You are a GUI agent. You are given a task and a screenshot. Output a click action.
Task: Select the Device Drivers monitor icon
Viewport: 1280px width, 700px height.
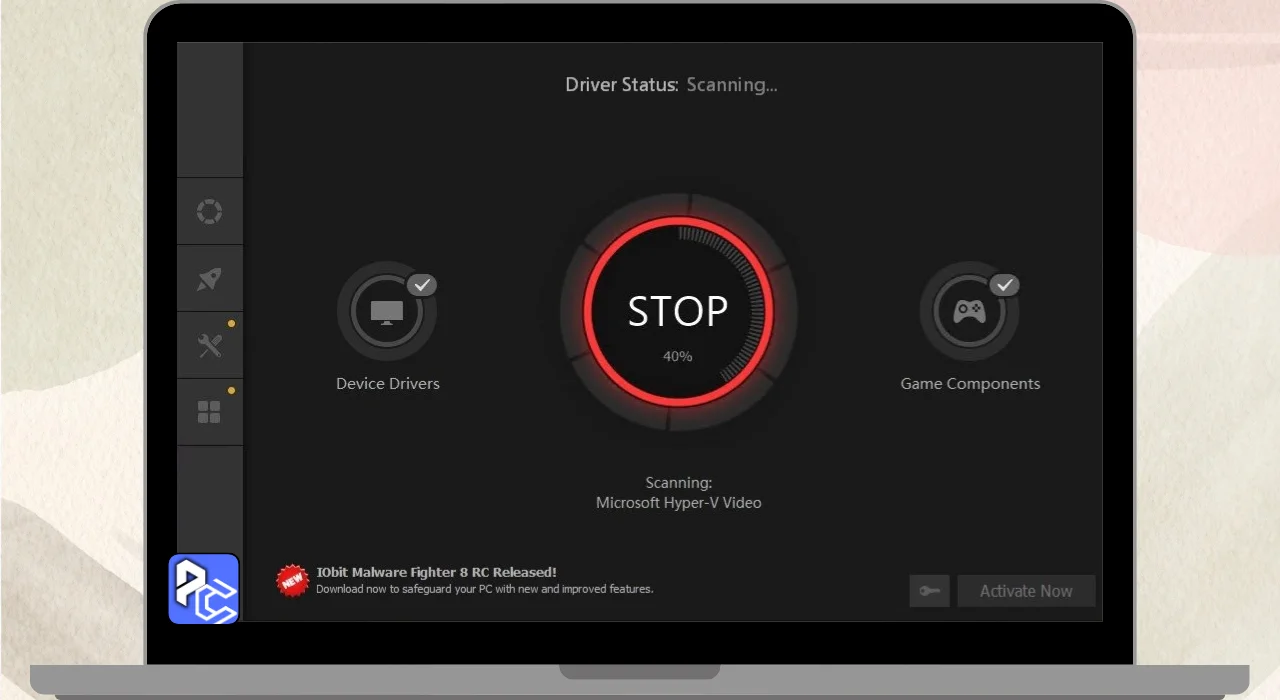387,312
